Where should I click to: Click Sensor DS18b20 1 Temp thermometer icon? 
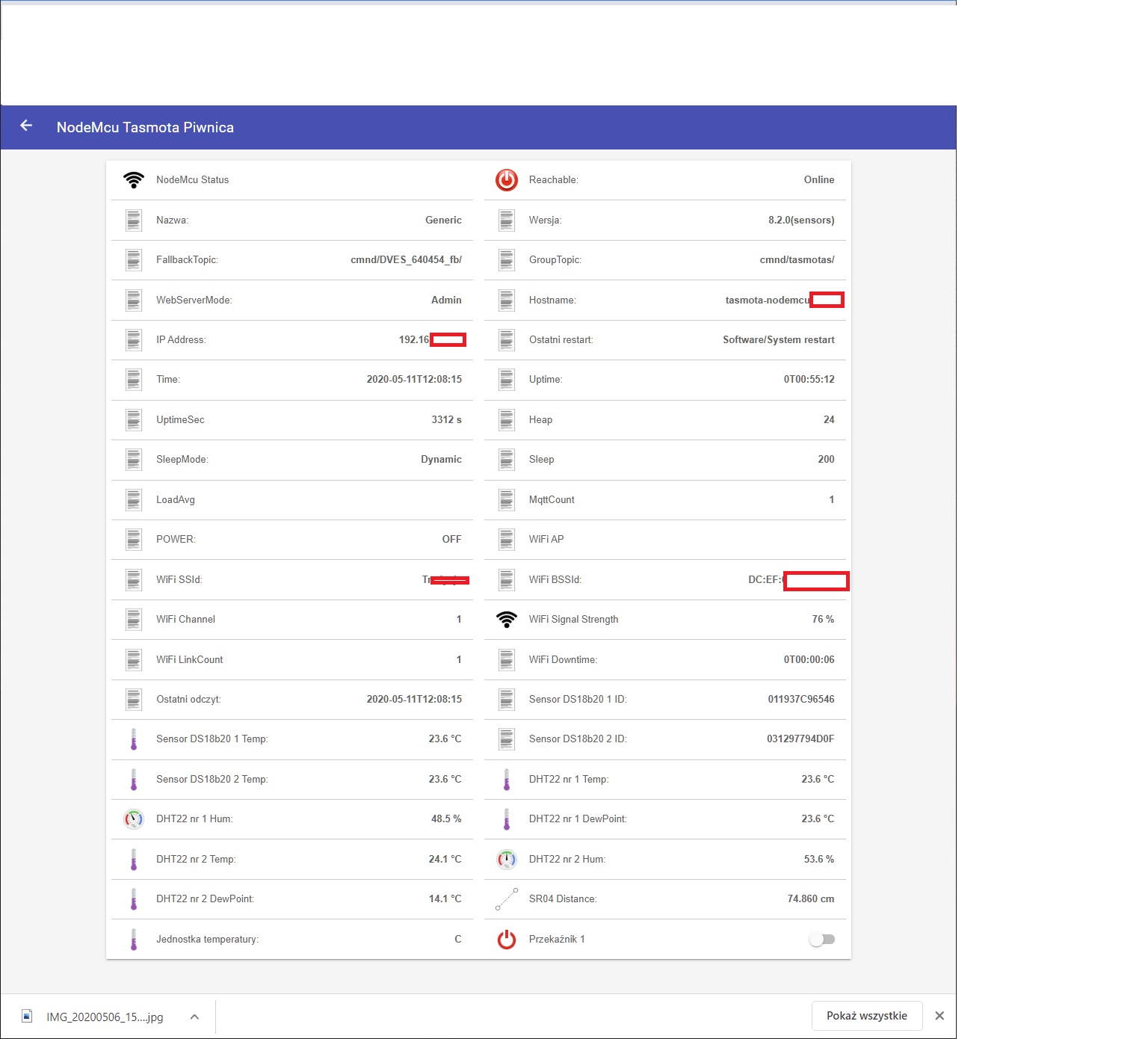tap(134, 739)
